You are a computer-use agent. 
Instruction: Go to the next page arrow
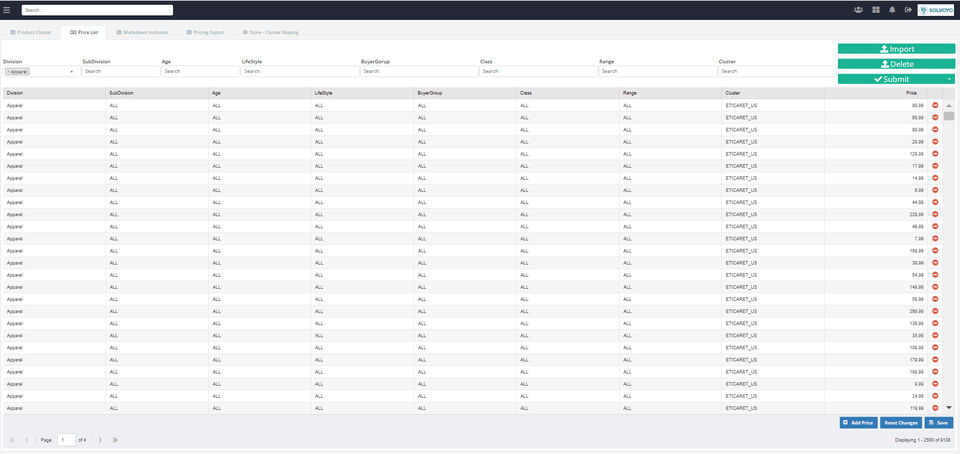100,440
